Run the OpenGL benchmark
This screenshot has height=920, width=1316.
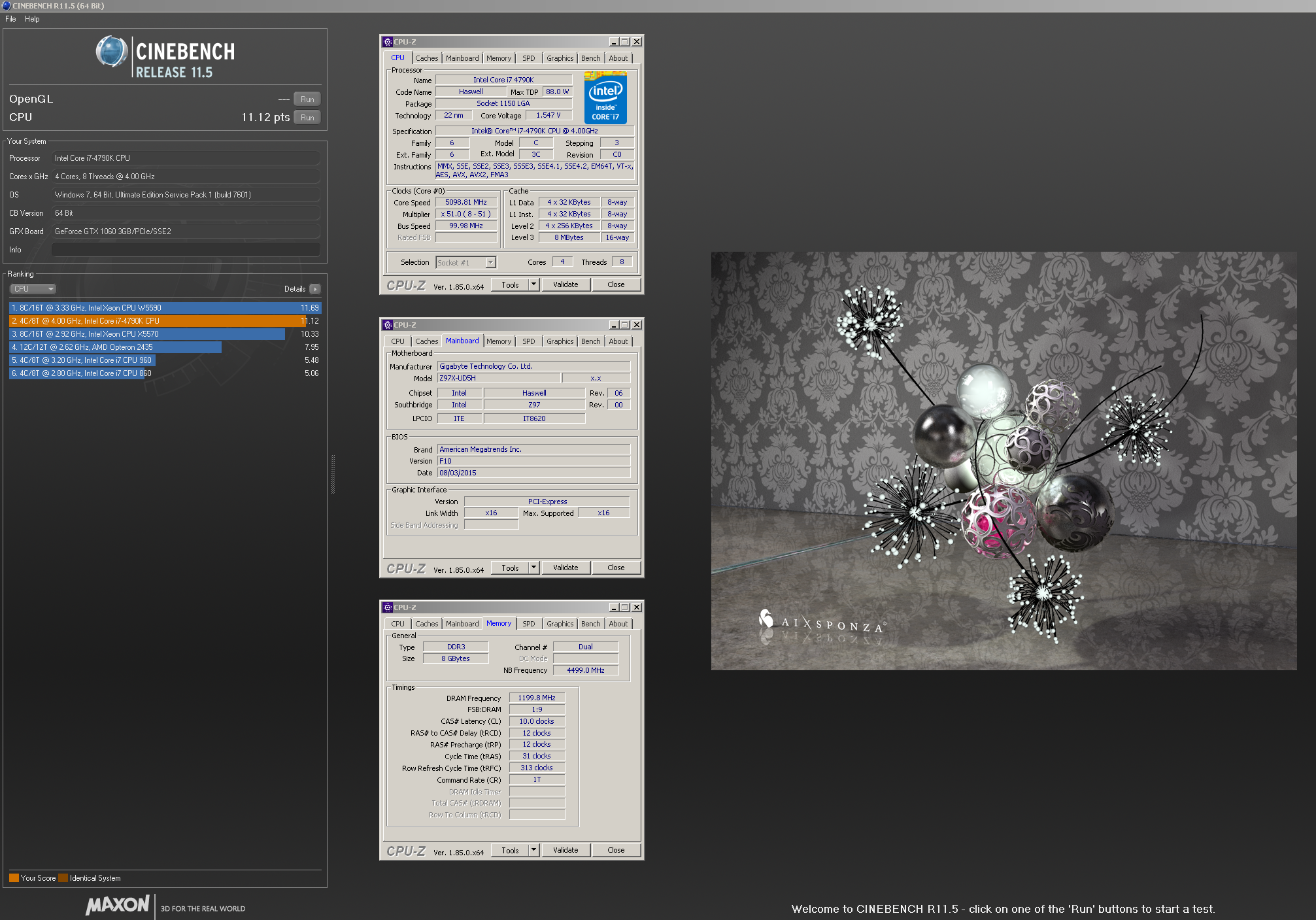307,99
